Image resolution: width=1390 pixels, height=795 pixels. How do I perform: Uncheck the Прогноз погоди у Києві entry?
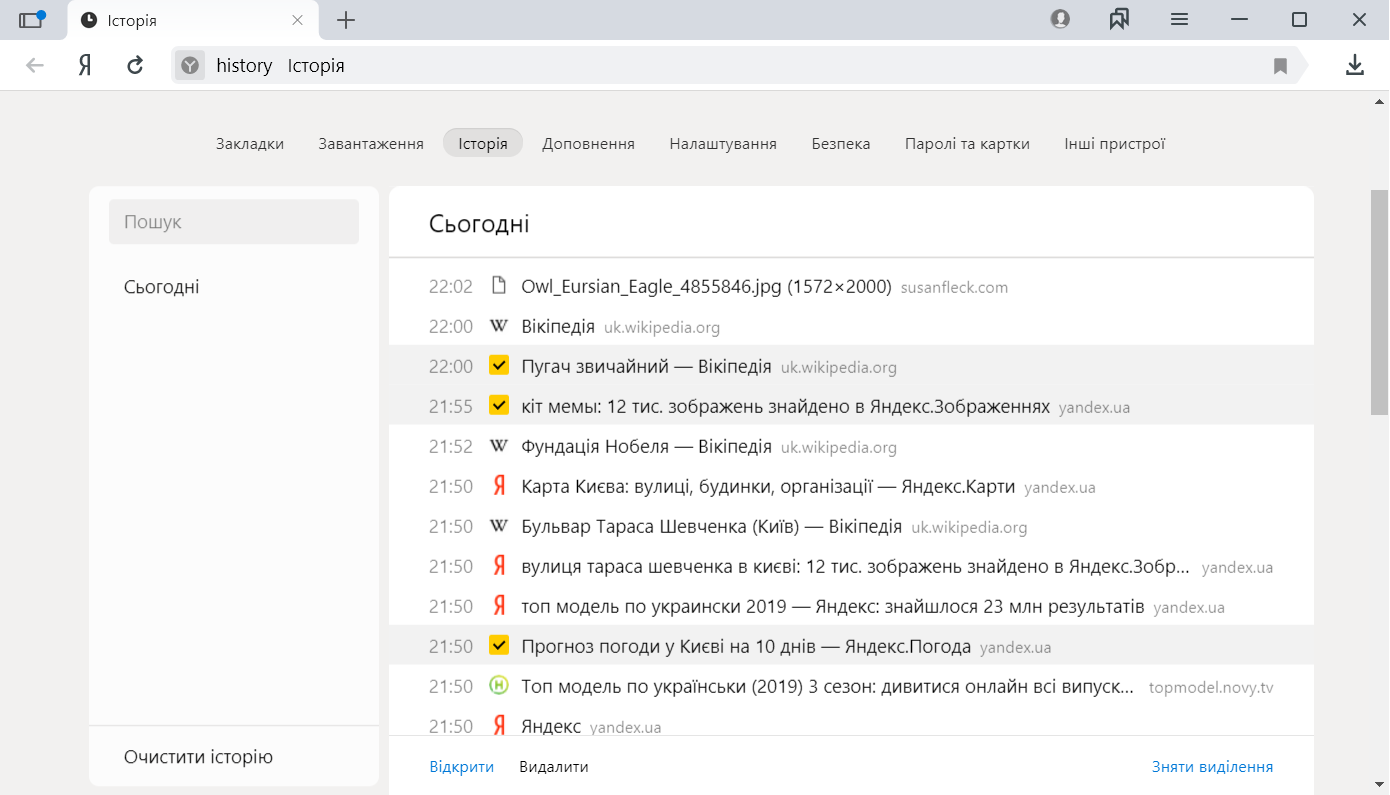tap(499, 646)
